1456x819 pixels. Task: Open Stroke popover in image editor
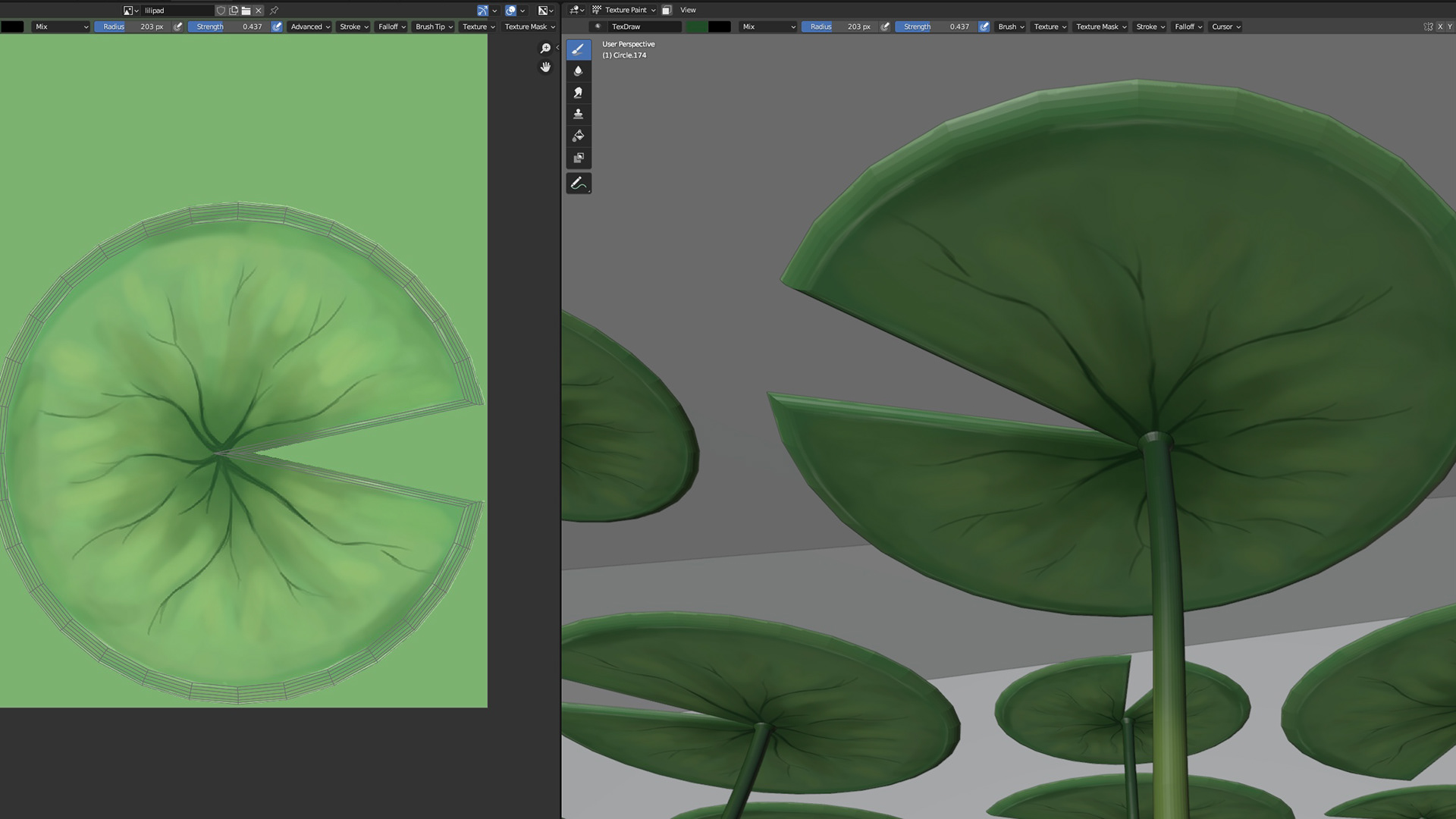pyautogui.click(x=354, y=27)
